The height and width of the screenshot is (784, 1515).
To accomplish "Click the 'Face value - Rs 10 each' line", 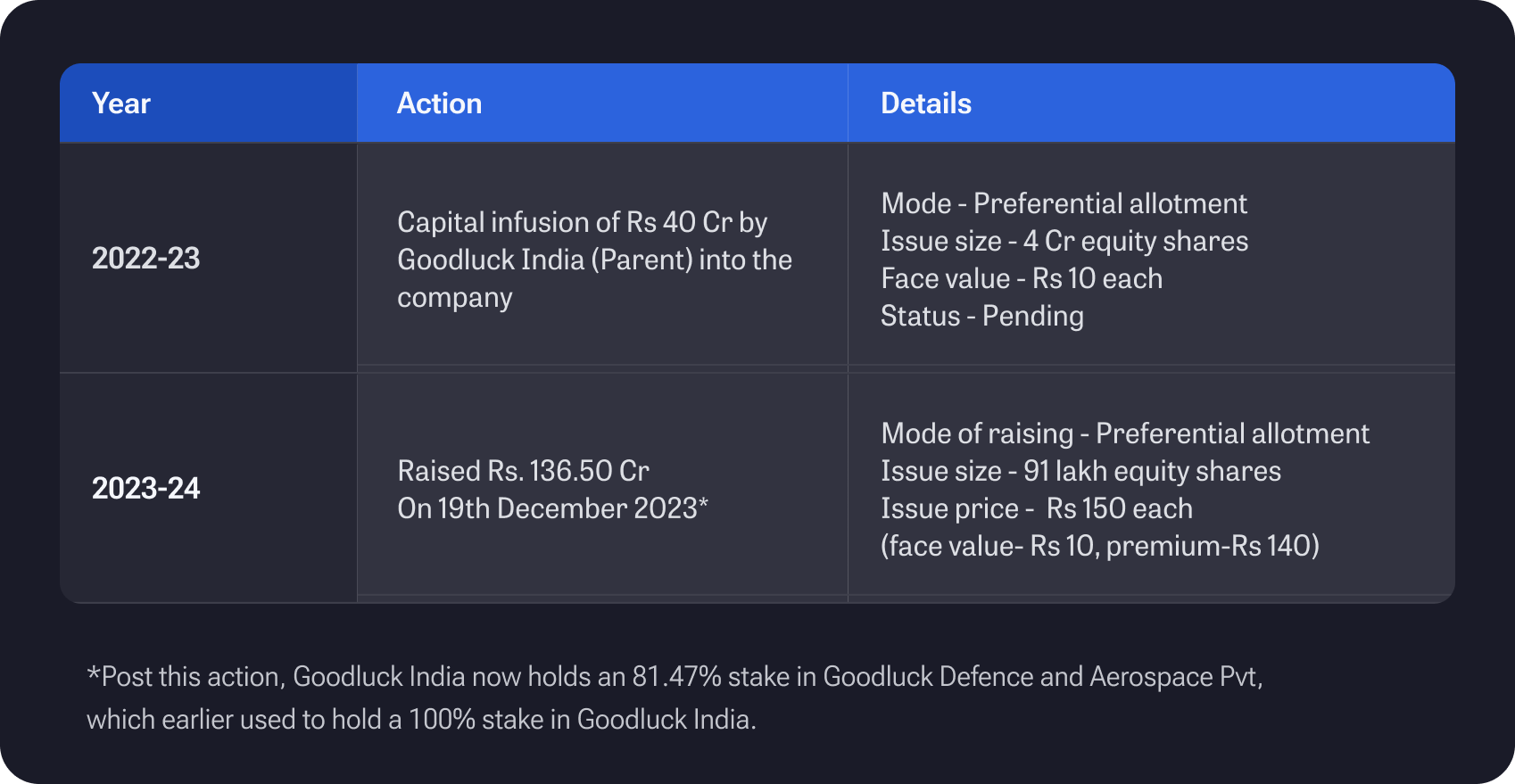I will coord(1022,278).
